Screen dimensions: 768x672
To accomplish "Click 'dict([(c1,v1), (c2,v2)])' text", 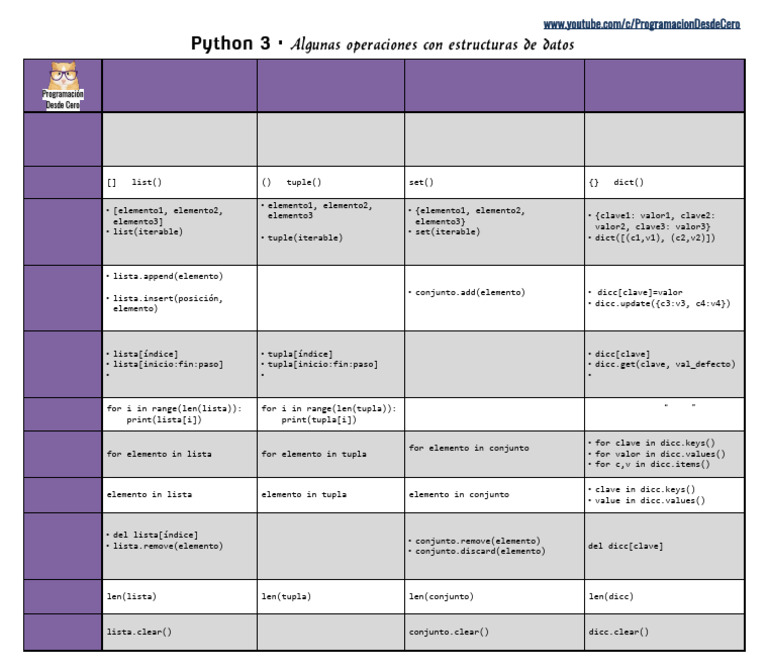I will point(655,238).
